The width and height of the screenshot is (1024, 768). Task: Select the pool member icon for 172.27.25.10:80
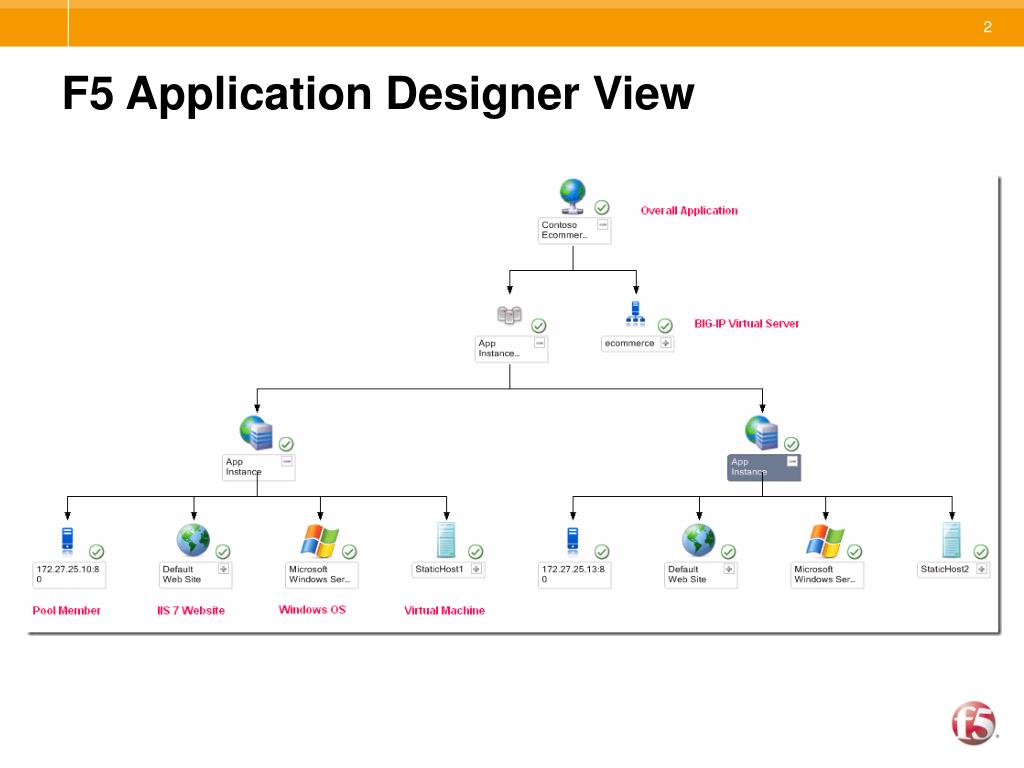[x=67, y=541]
